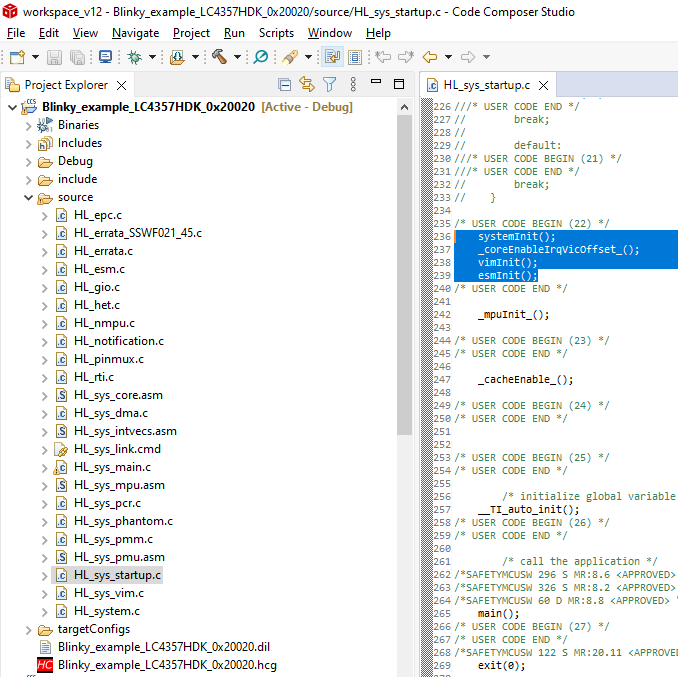This screenshot has width=678, height=677.
Task: Select HL_errata_SSWF021_45.c file
Action: [138, 233]
